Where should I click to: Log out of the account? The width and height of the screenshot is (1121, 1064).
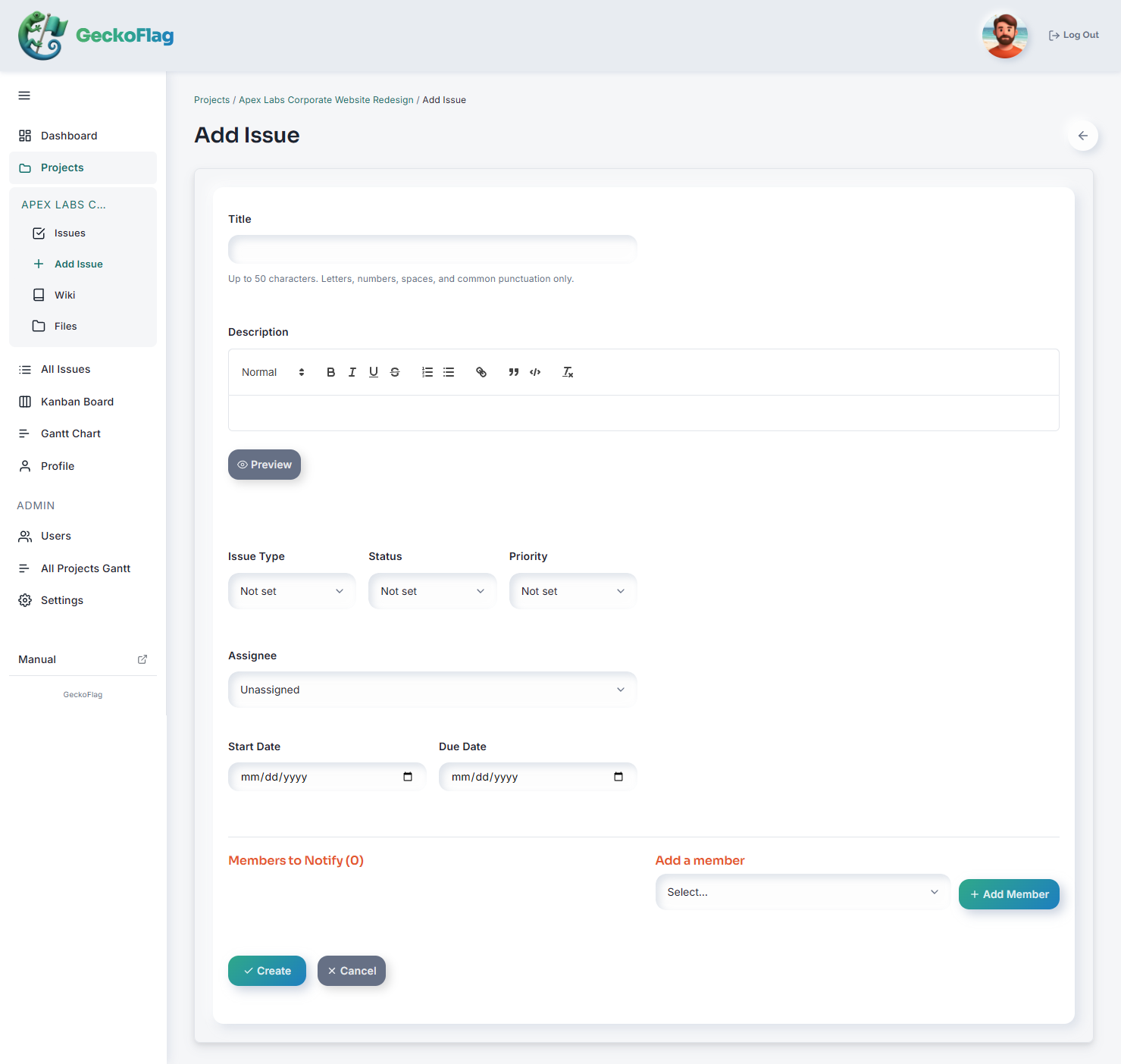pyautogui.click(x=1073, y=35)
